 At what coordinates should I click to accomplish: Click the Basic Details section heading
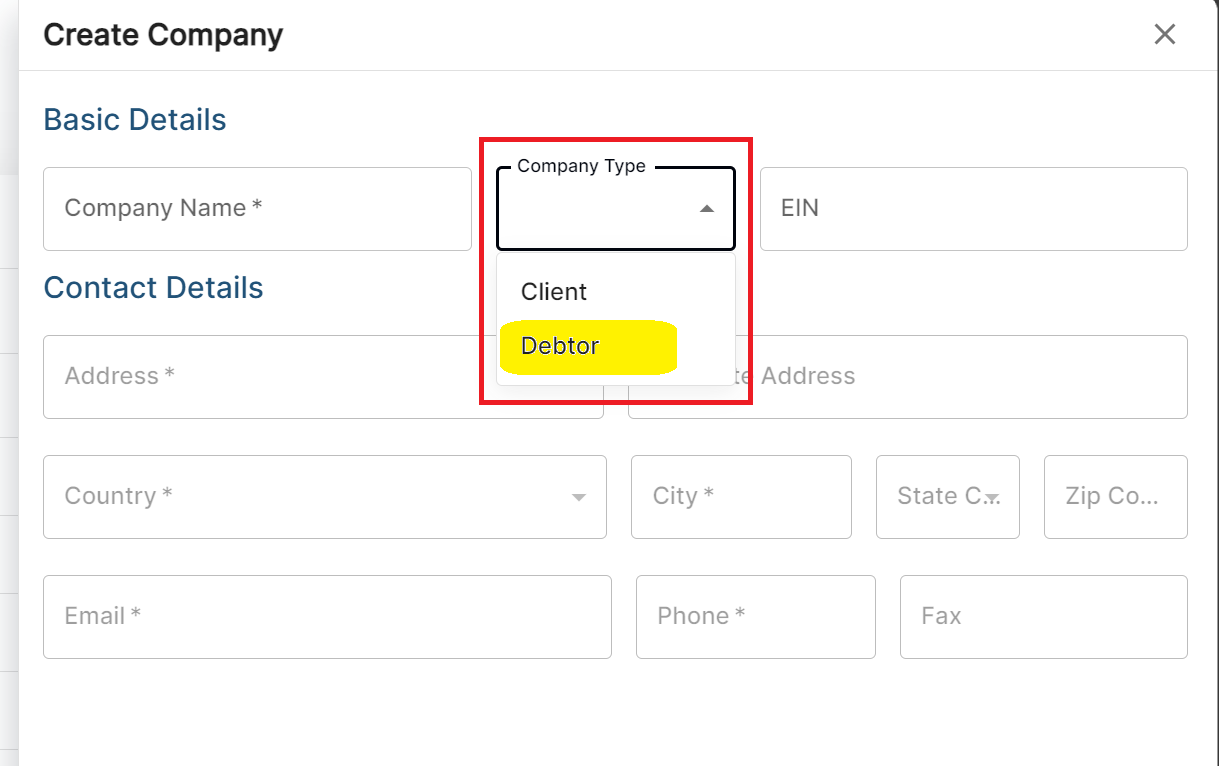[134, 119]
